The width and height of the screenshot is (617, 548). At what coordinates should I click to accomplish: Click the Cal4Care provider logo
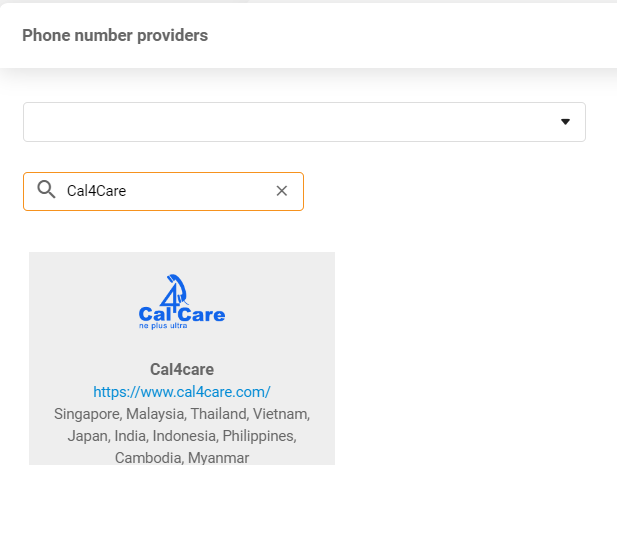tap(181, 302)
